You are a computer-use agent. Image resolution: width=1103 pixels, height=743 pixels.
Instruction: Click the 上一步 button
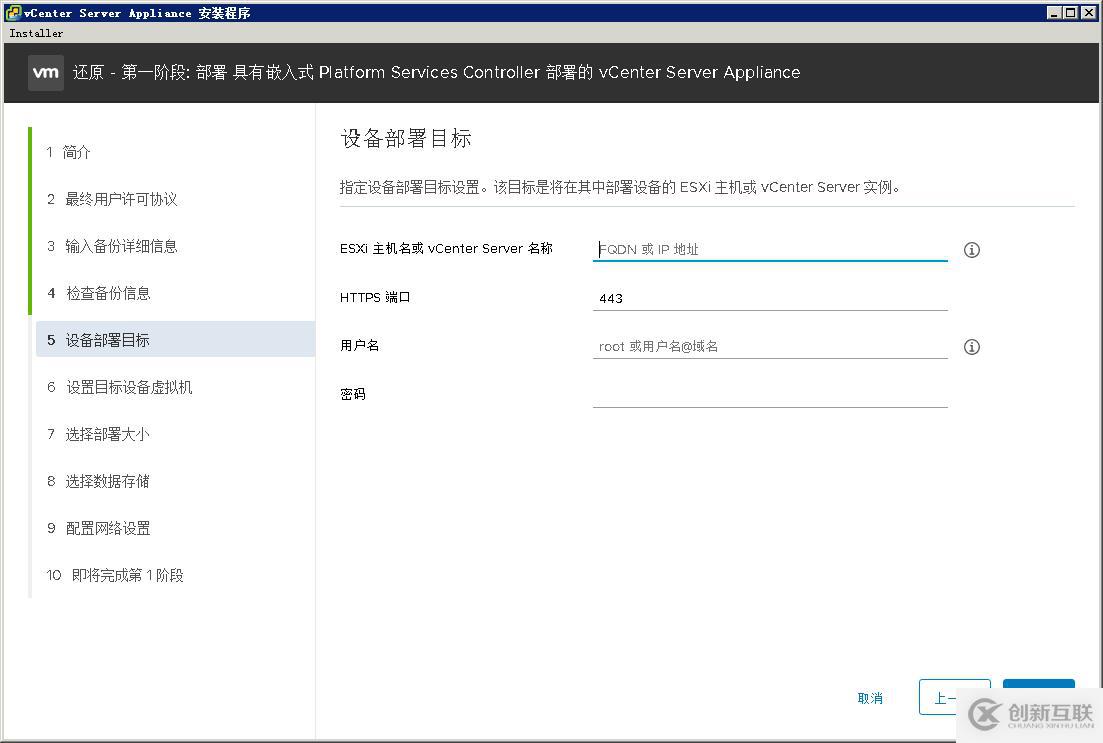point(954,698)
